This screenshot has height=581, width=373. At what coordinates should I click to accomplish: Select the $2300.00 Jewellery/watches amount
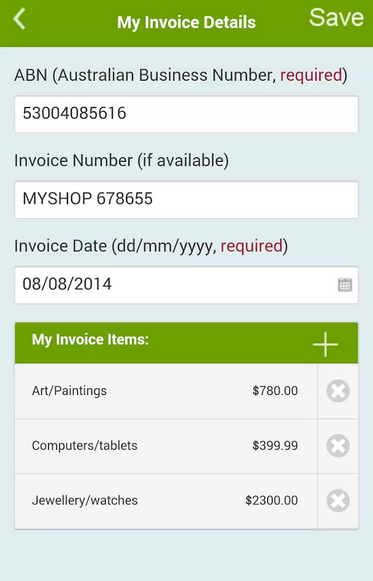(271, 500)
